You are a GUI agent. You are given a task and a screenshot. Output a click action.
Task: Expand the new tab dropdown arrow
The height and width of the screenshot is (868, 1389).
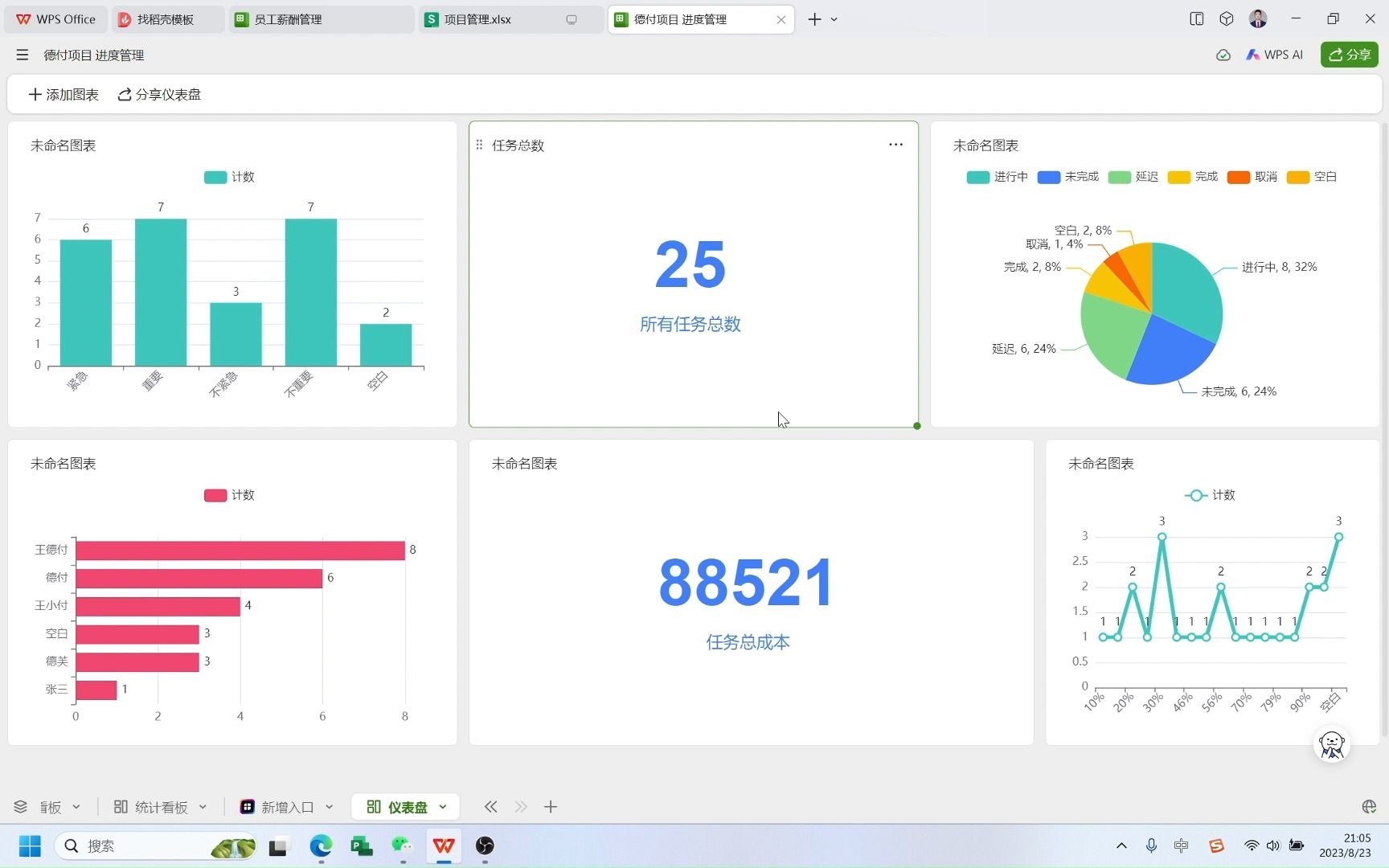[834, 19]
